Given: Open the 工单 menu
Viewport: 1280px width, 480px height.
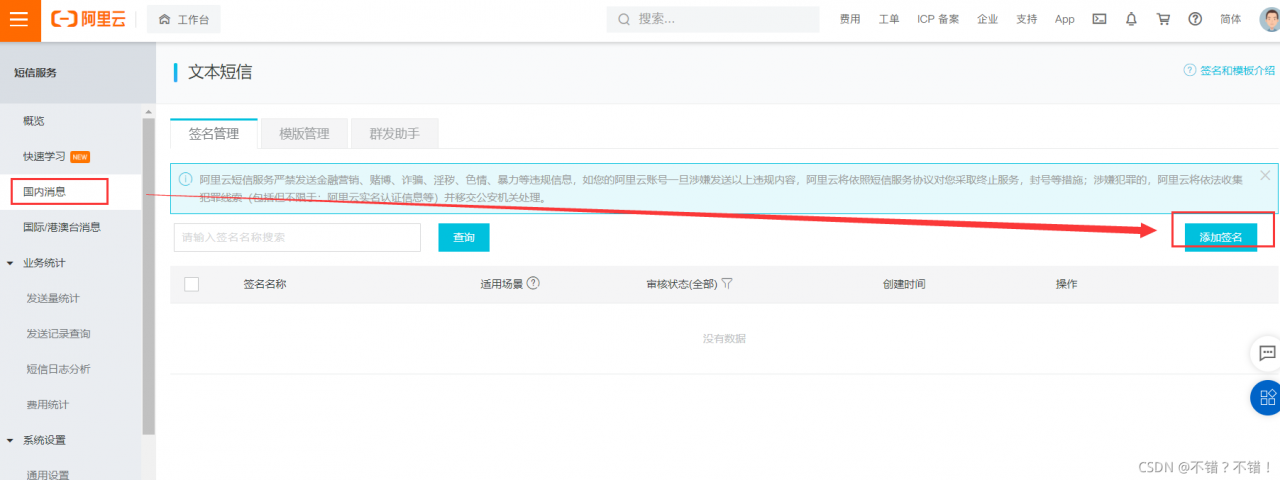Looking at the screenshot, I should (x=889, y=19).
